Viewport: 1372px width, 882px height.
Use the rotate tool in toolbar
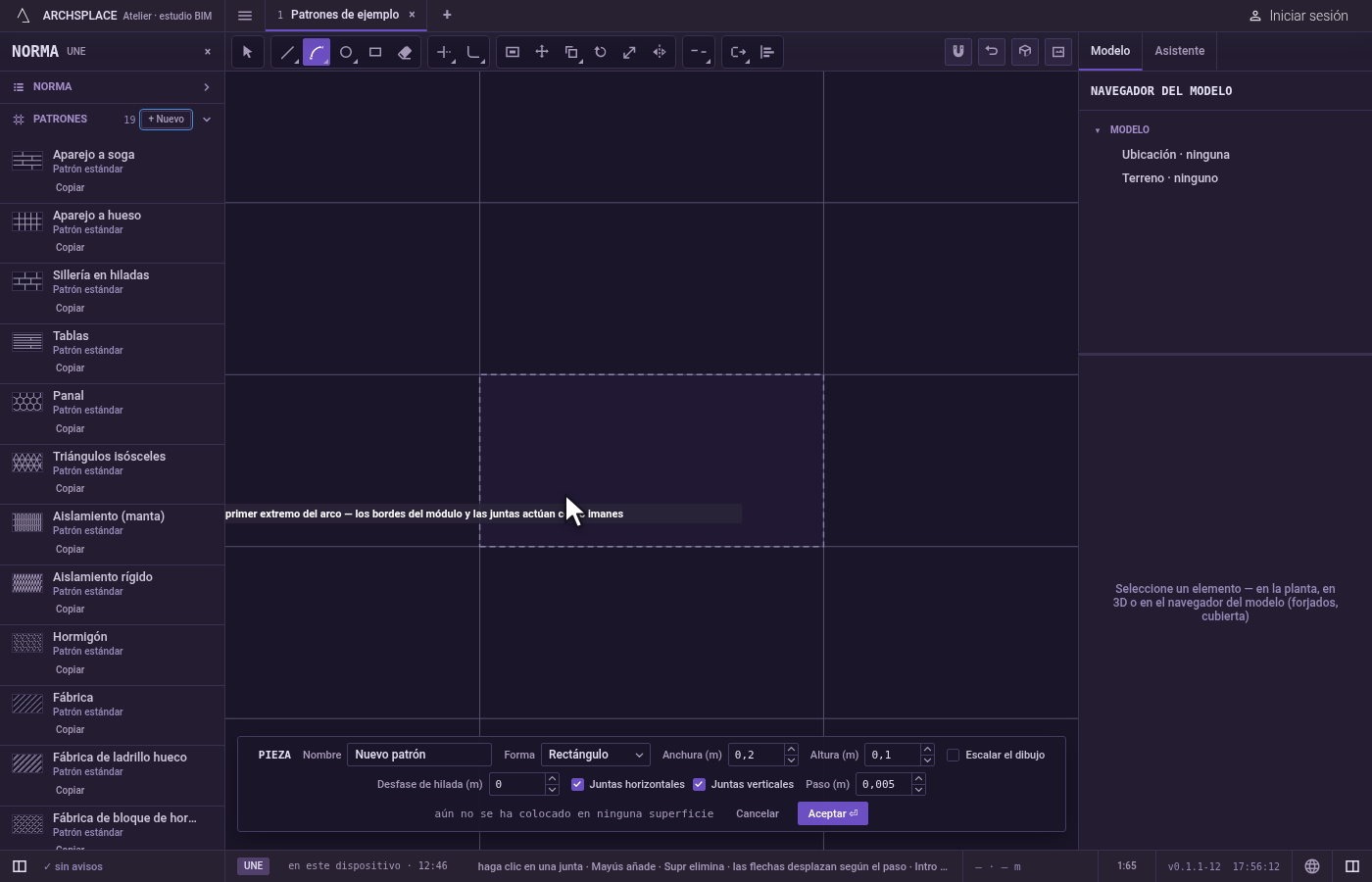coord(601,52)
